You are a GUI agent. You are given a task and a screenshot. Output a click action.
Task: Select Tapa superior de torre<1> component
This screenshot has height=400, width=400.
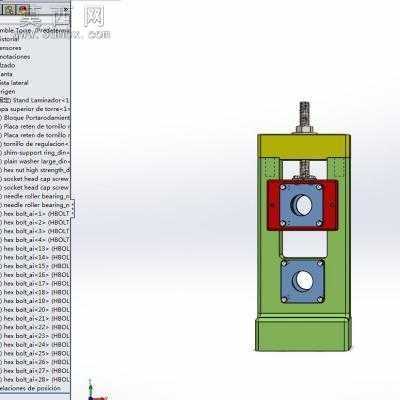[35, 109]
